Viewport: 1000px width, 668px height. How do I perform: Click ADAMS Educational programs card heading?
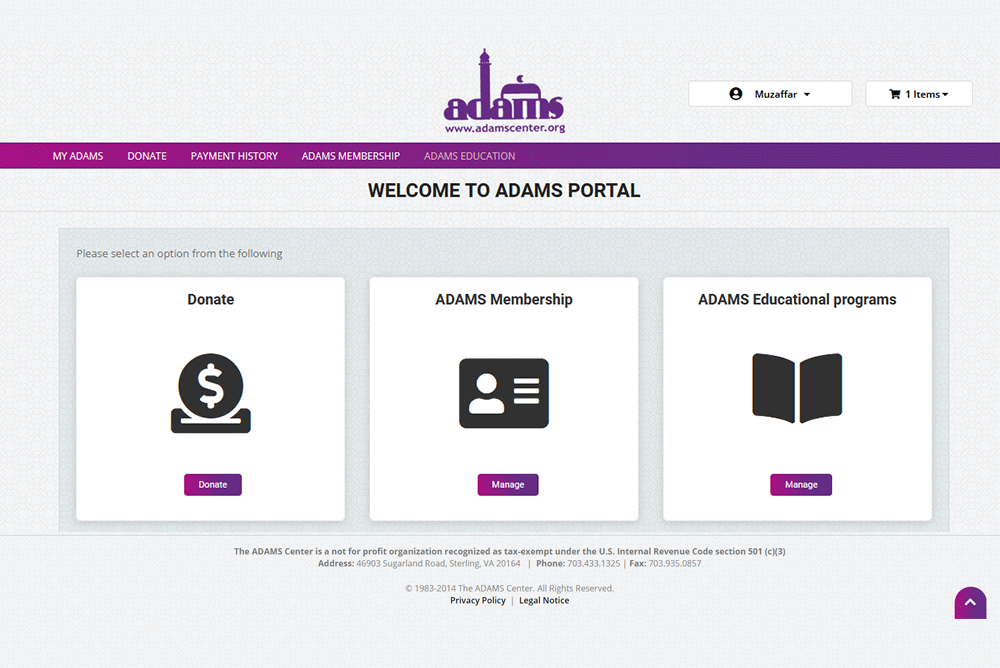[x=797, y=299]
